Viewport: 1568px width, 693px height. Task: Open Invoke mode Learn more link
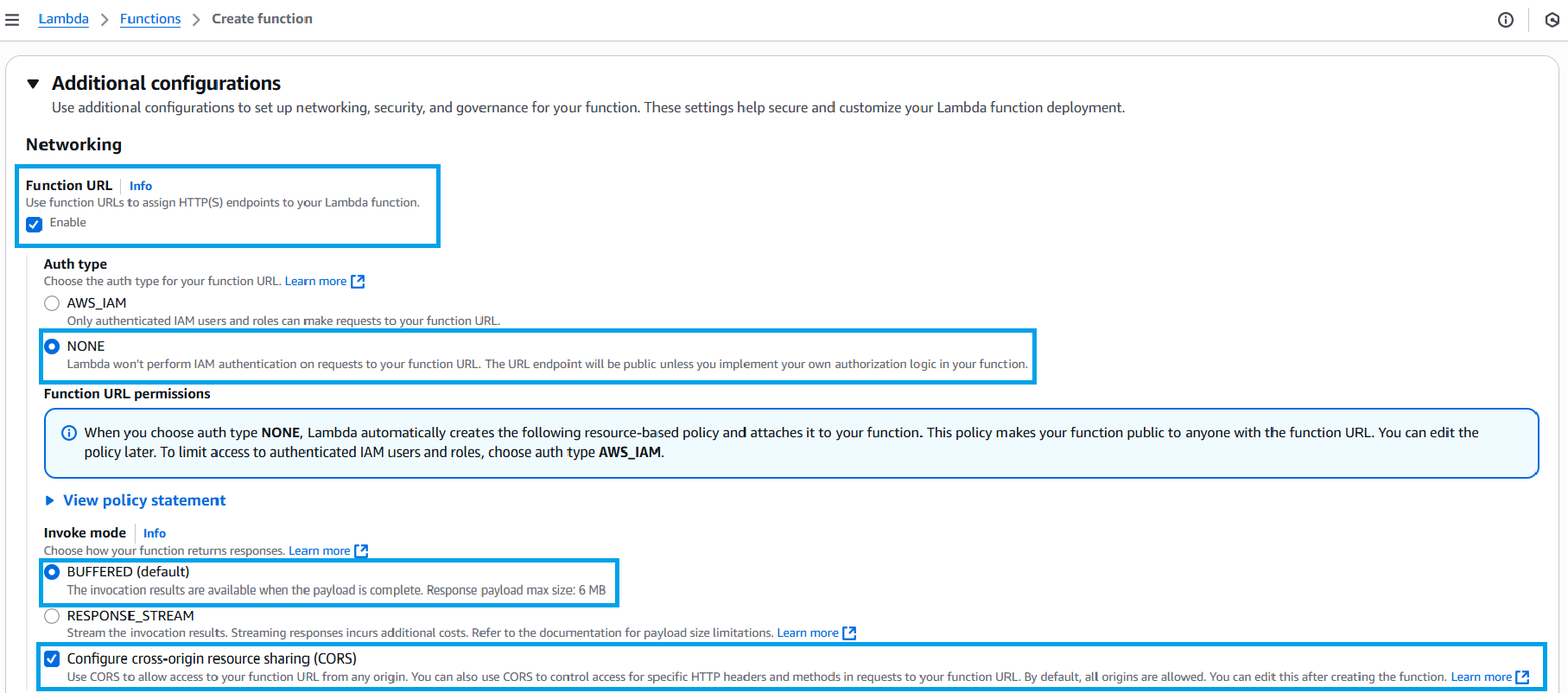[319, 551]
